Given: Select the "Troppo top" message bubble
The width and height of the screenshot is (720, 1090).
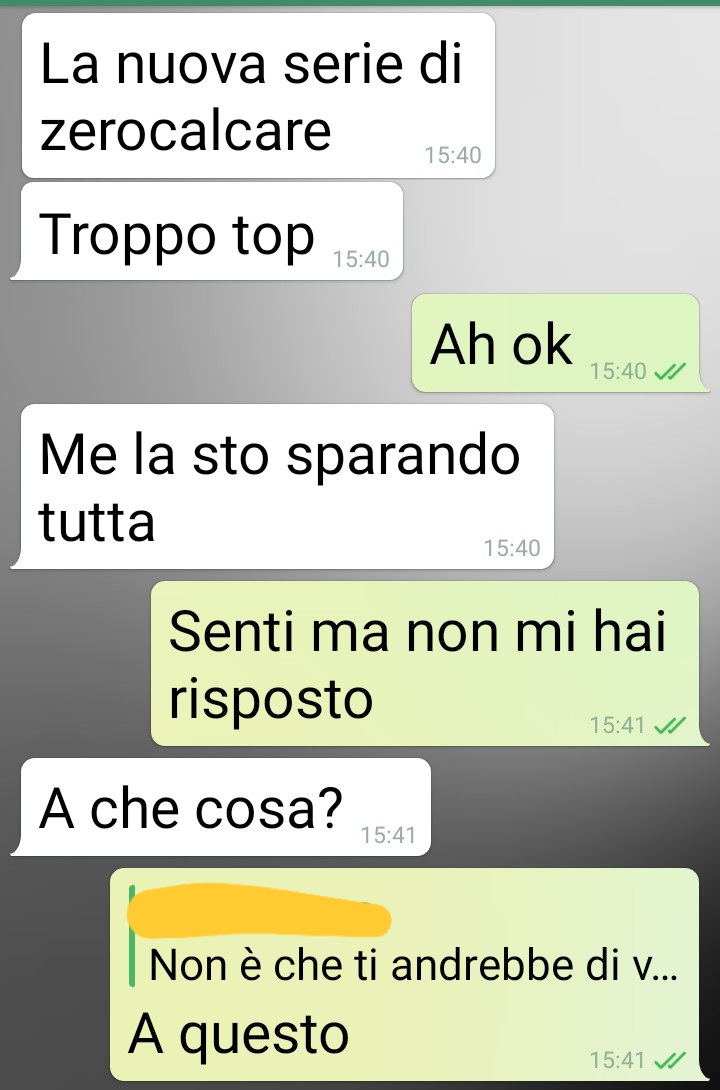Looking at the screenshot, I should [x=206, y=231].
